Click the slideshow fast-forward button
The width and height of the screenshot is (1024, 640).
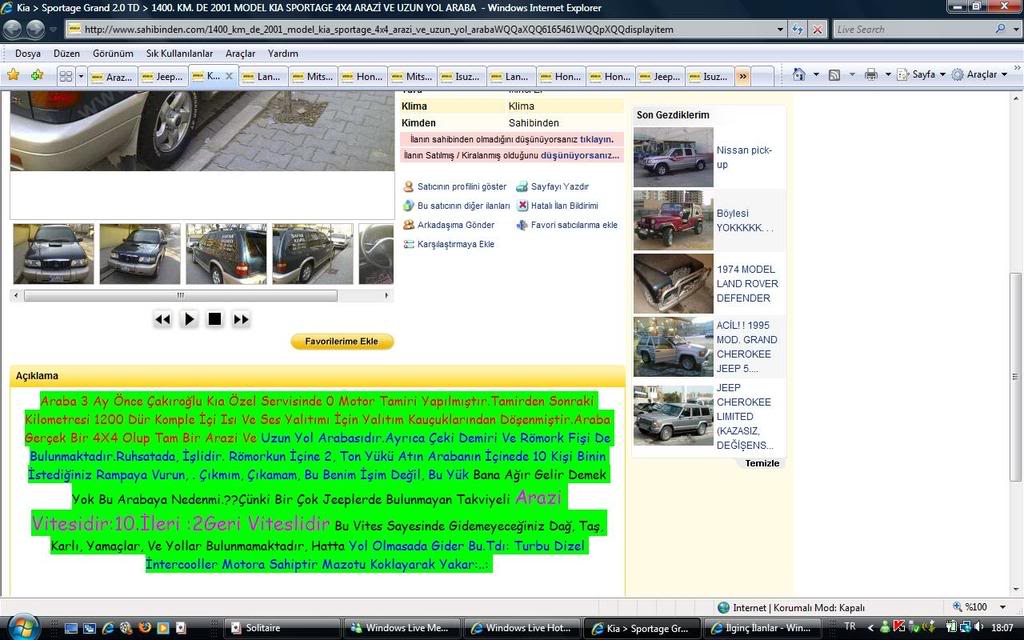pos(241,319)
